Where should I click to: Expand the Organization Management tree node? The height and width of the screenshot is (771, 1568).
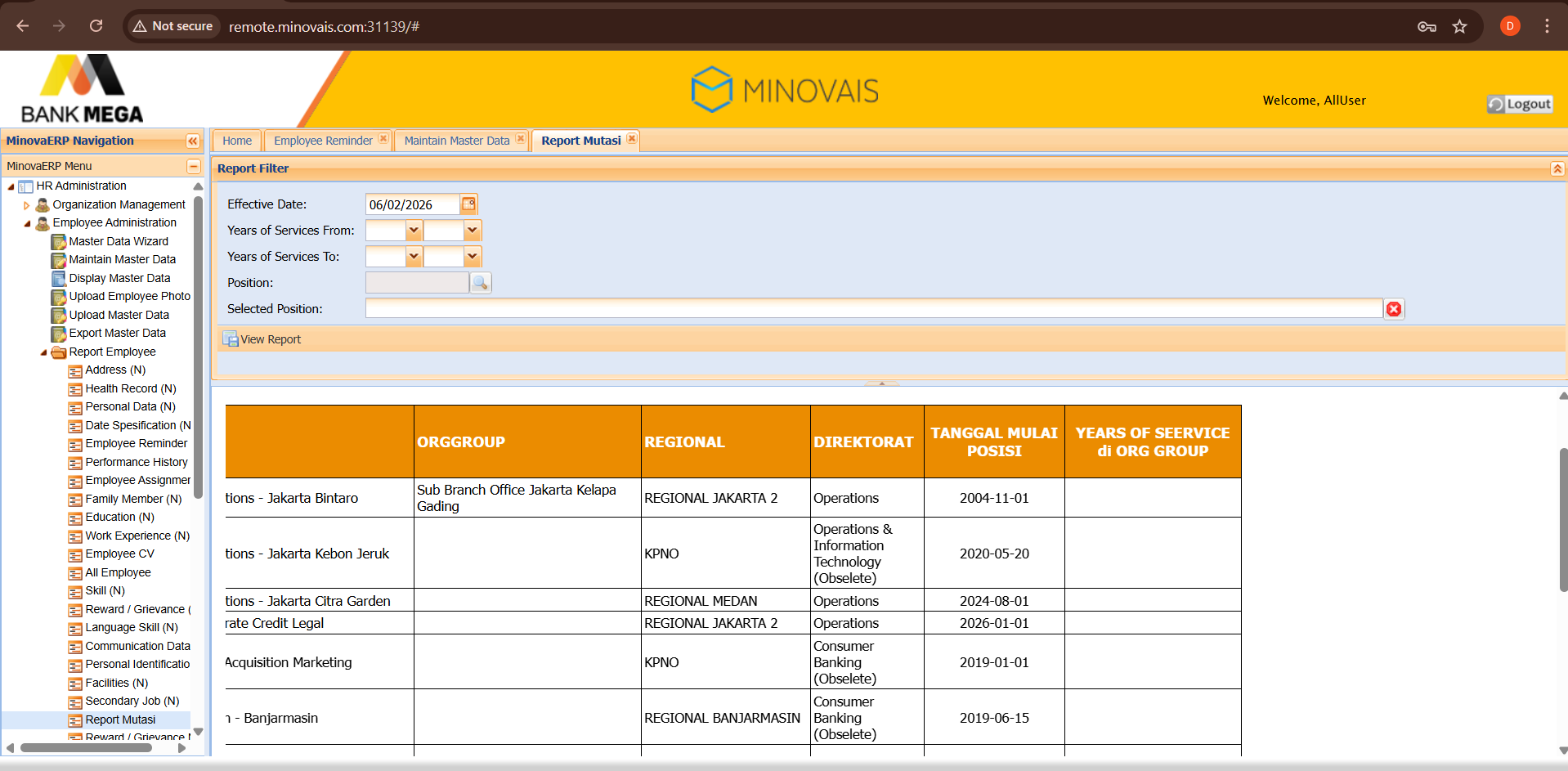pos(27,205)
